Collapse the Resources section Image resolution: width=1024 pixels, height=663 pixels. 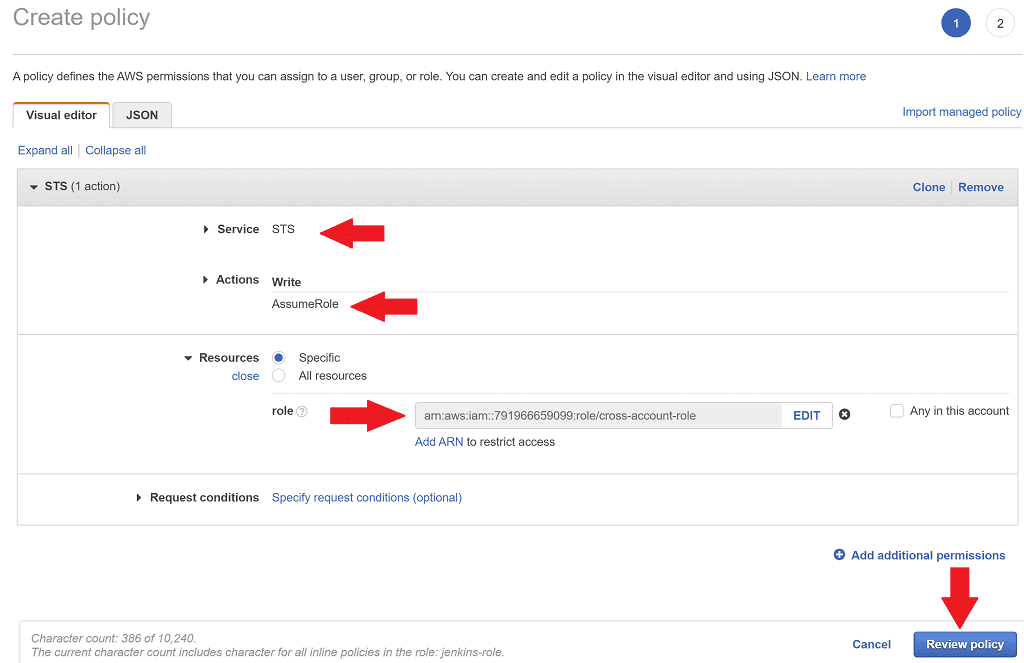(x=188, y=357)
